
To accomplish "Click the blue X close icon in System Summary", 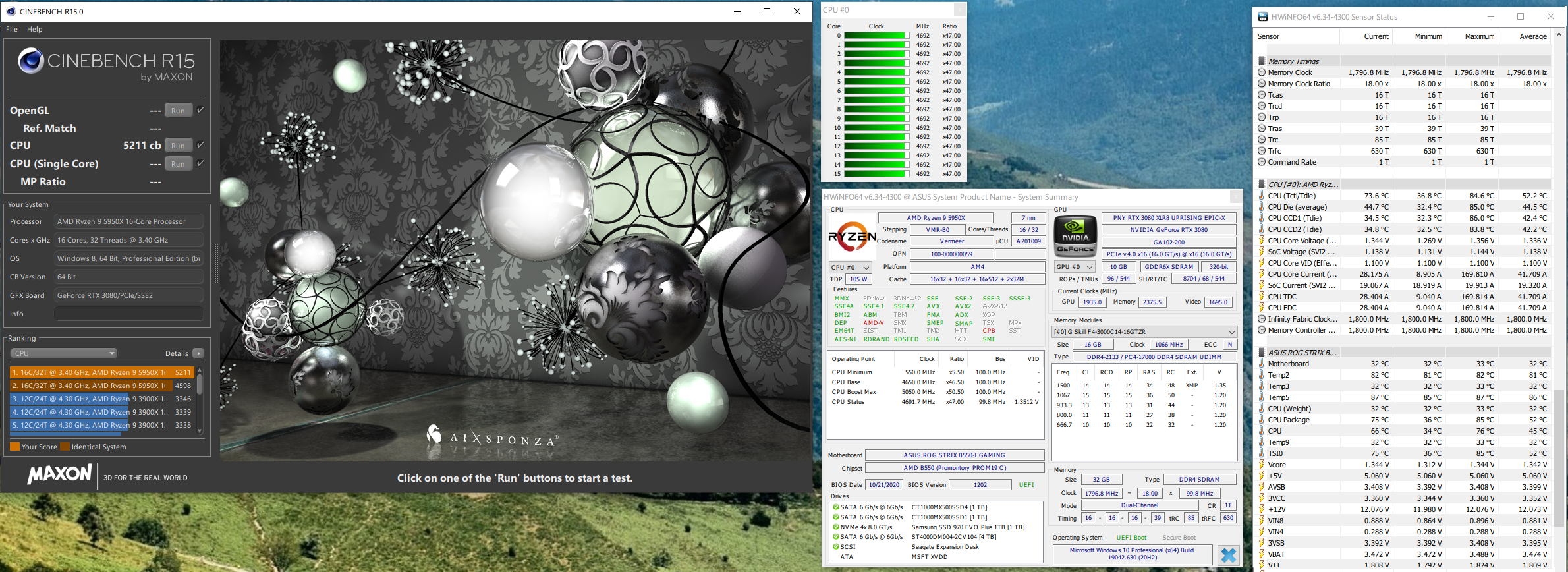I will (1228, 555).
